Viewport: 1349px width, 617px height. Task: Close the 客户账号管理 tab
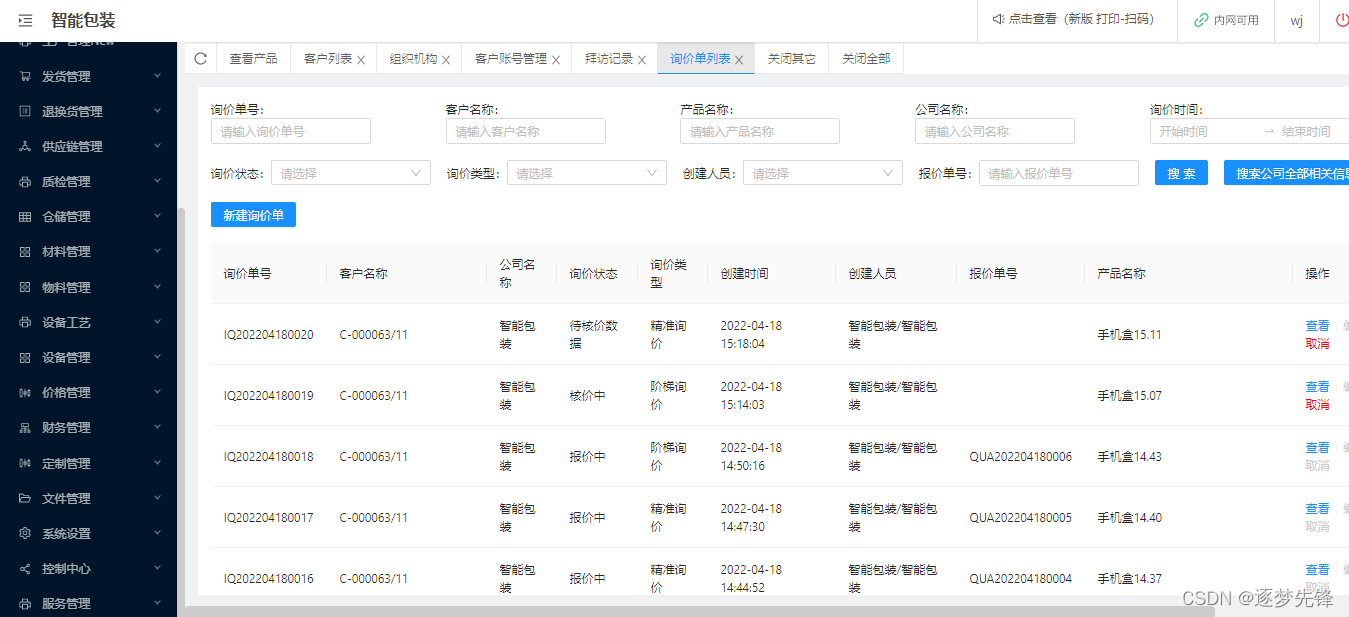click(556, 60)
